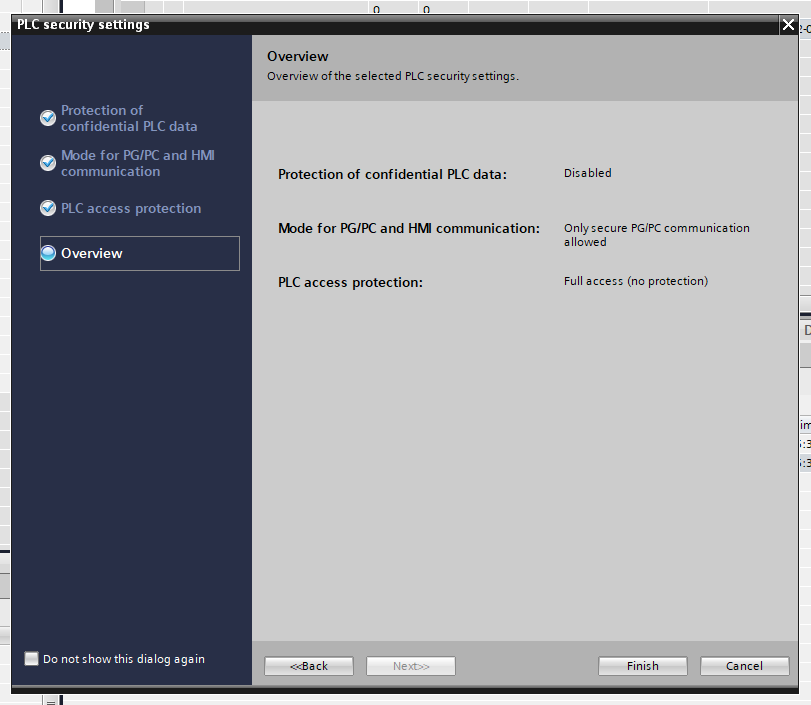Select the Overview step in the sidebar

pos(92,254)
